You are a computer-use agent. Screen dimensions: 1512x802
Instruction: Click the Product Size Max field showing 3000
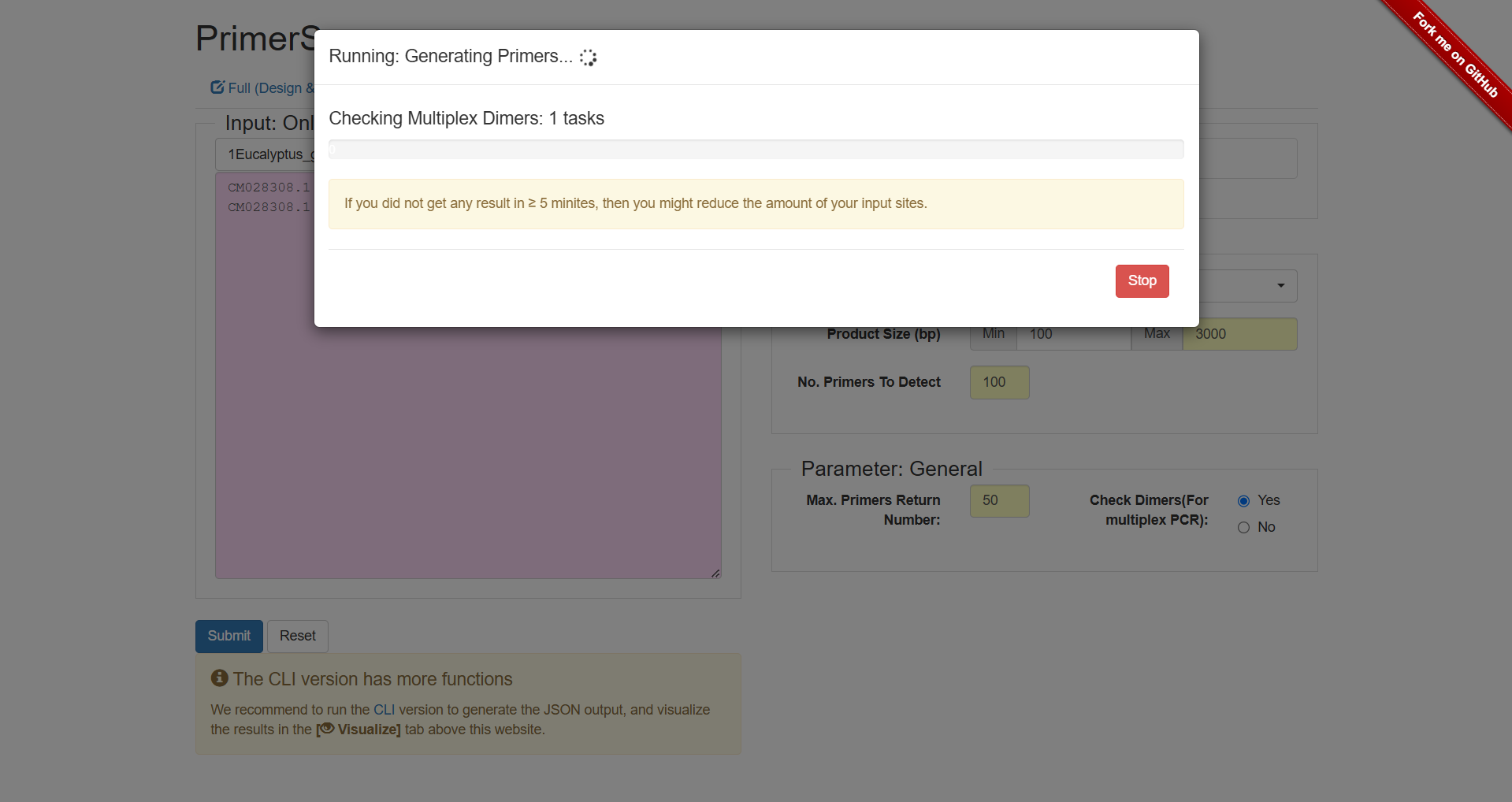1239,333
